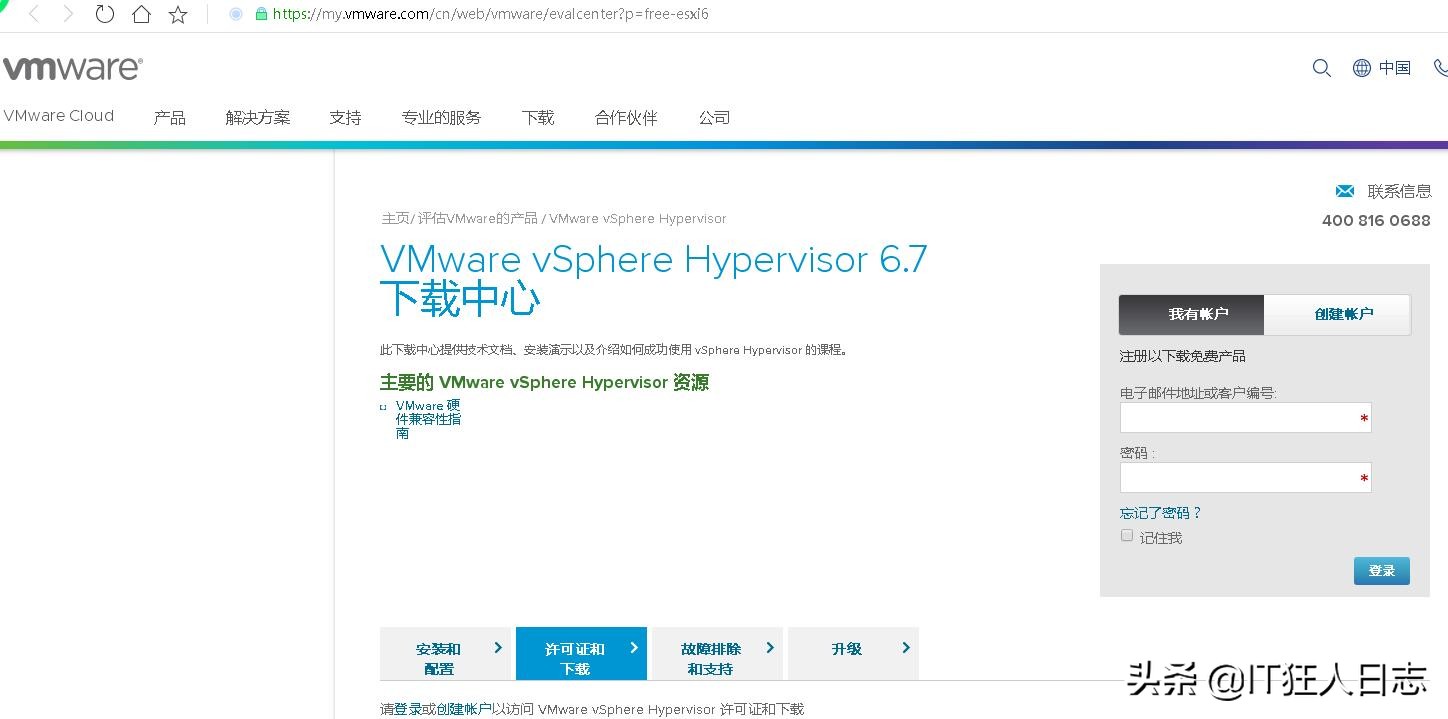Viewport: 1448px width, 719px height.
Task: Click the VMware logo
Action: pos(72,66)
